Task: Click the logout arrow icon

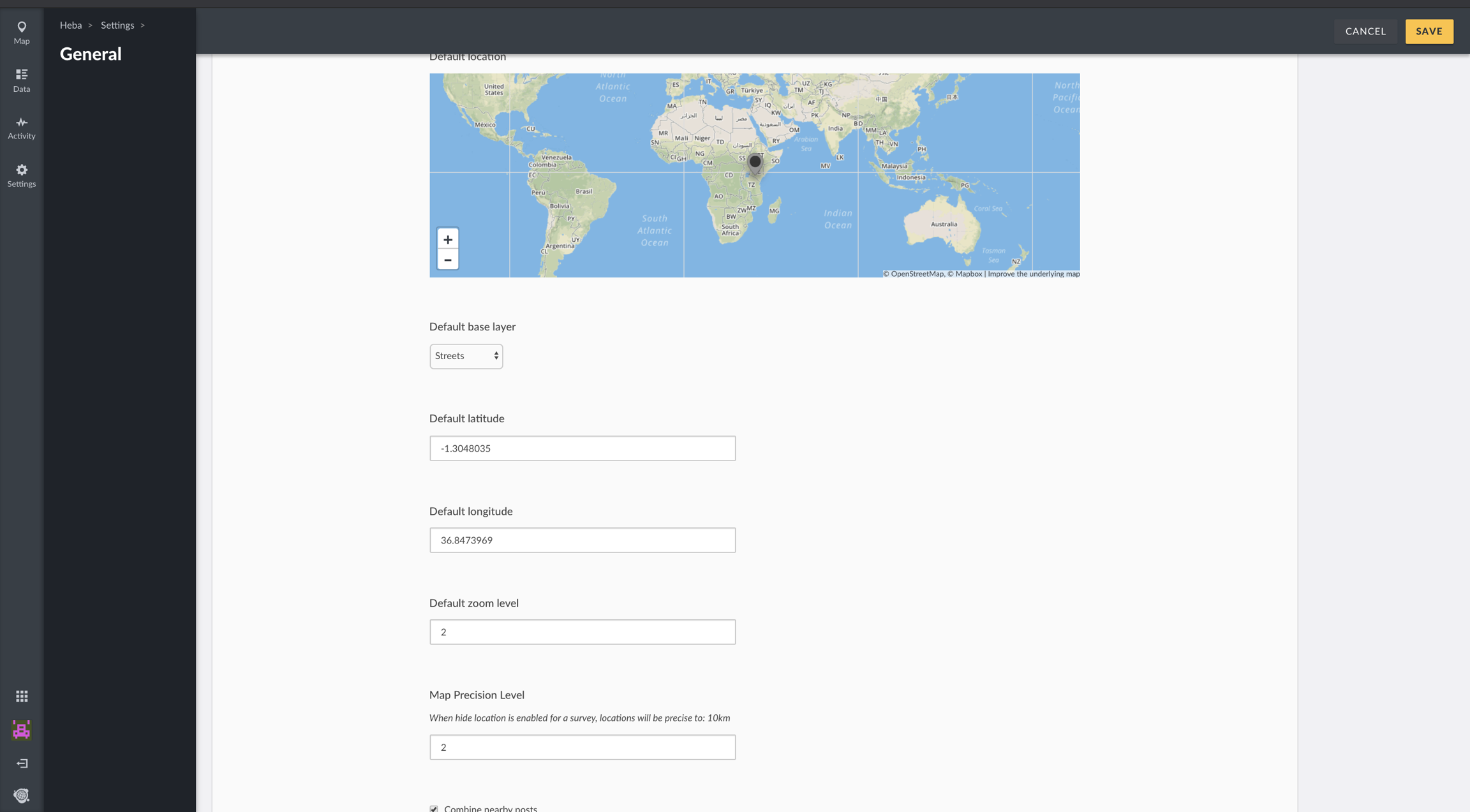Action: coord(22,764)
